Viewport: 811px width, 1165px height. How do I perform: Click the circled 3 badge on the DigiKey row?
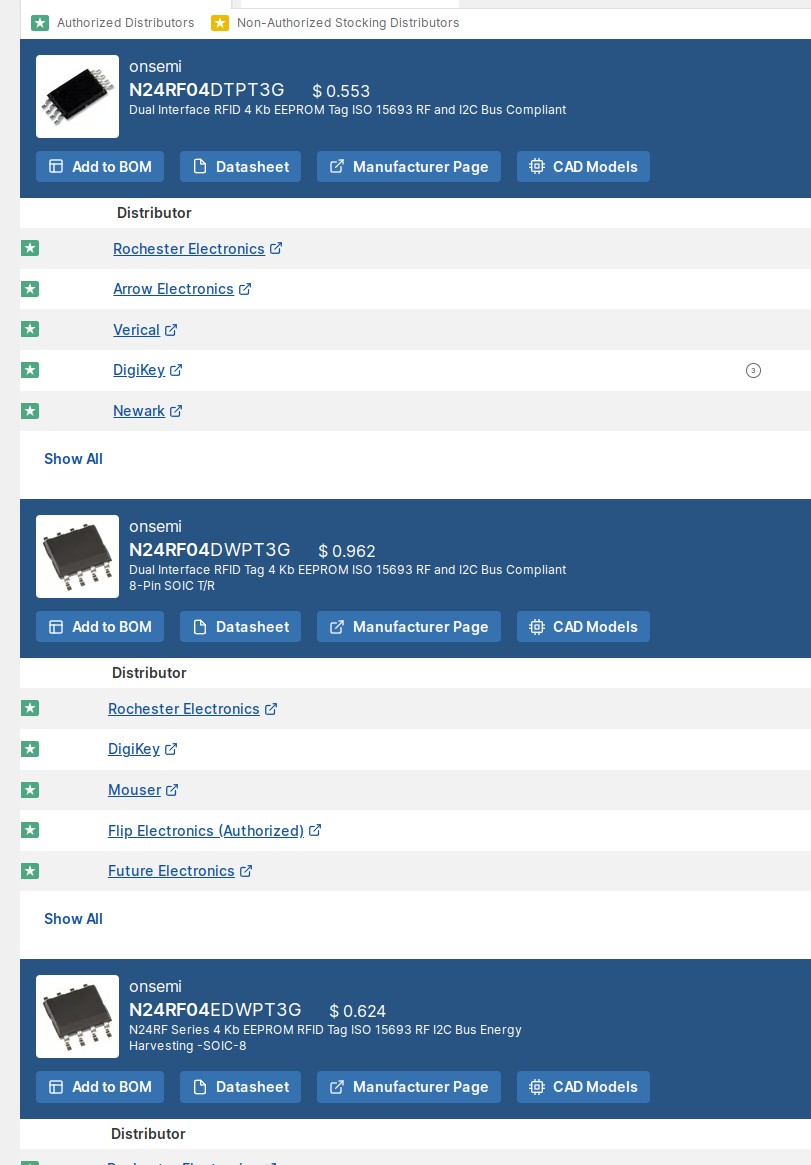pos(753,370)
